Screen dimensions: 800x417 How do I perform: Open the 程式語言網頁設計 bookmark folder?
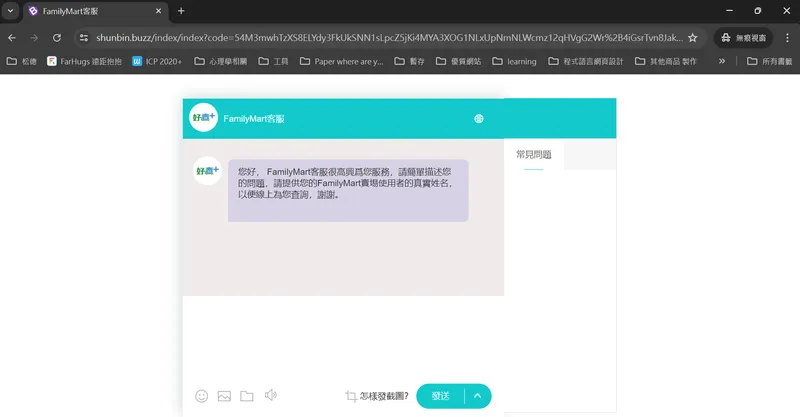coord(586,61)
